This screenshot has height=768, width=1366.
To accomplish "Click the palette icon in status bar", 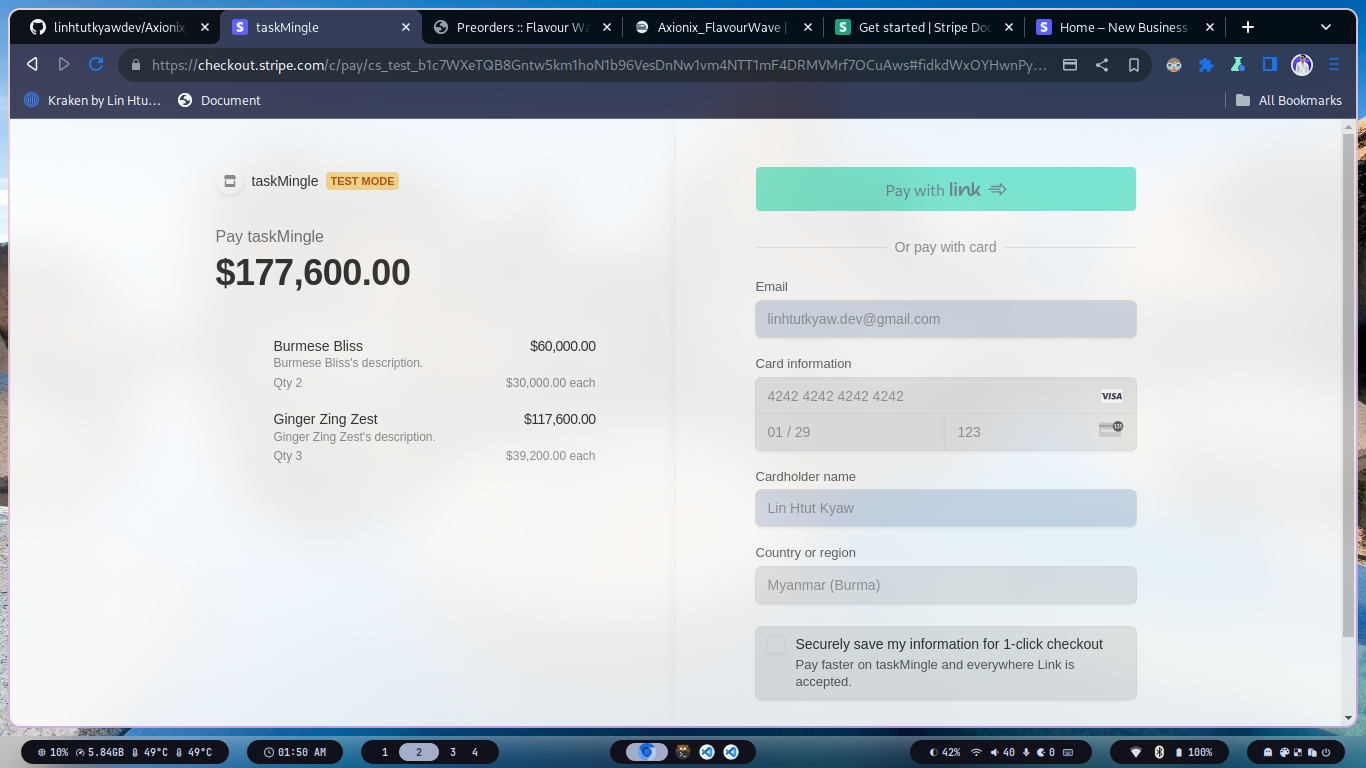I will 1284,752.
